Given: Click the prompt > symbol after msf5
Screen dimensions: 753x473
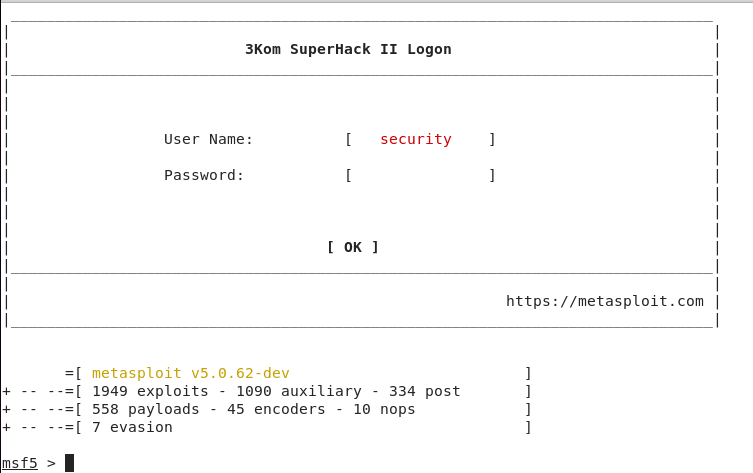Looking at the screenshot, I should [51, 463].
